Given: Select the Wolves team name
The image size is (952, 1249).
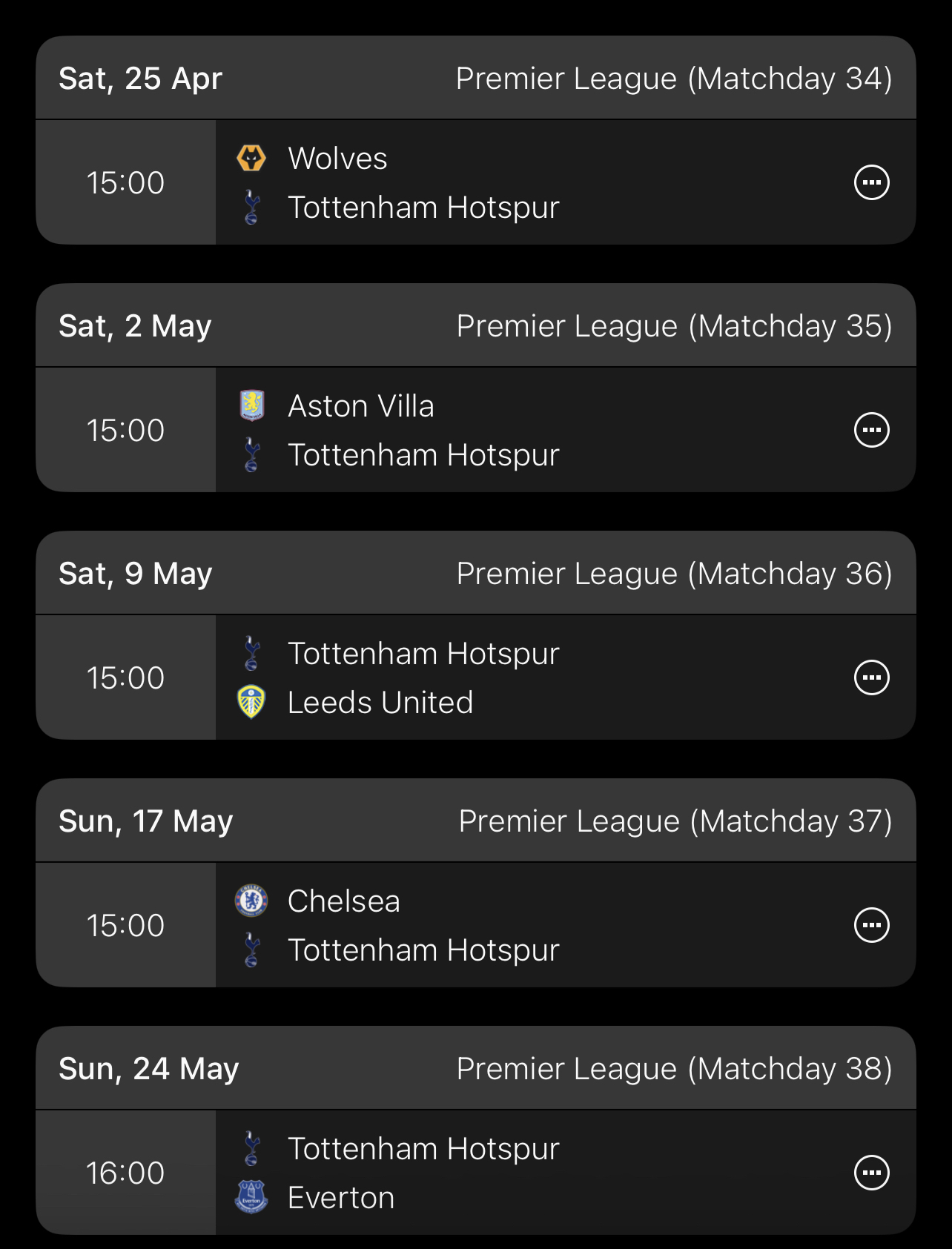Looking at the screenshot, I should [x=337, y=159].
